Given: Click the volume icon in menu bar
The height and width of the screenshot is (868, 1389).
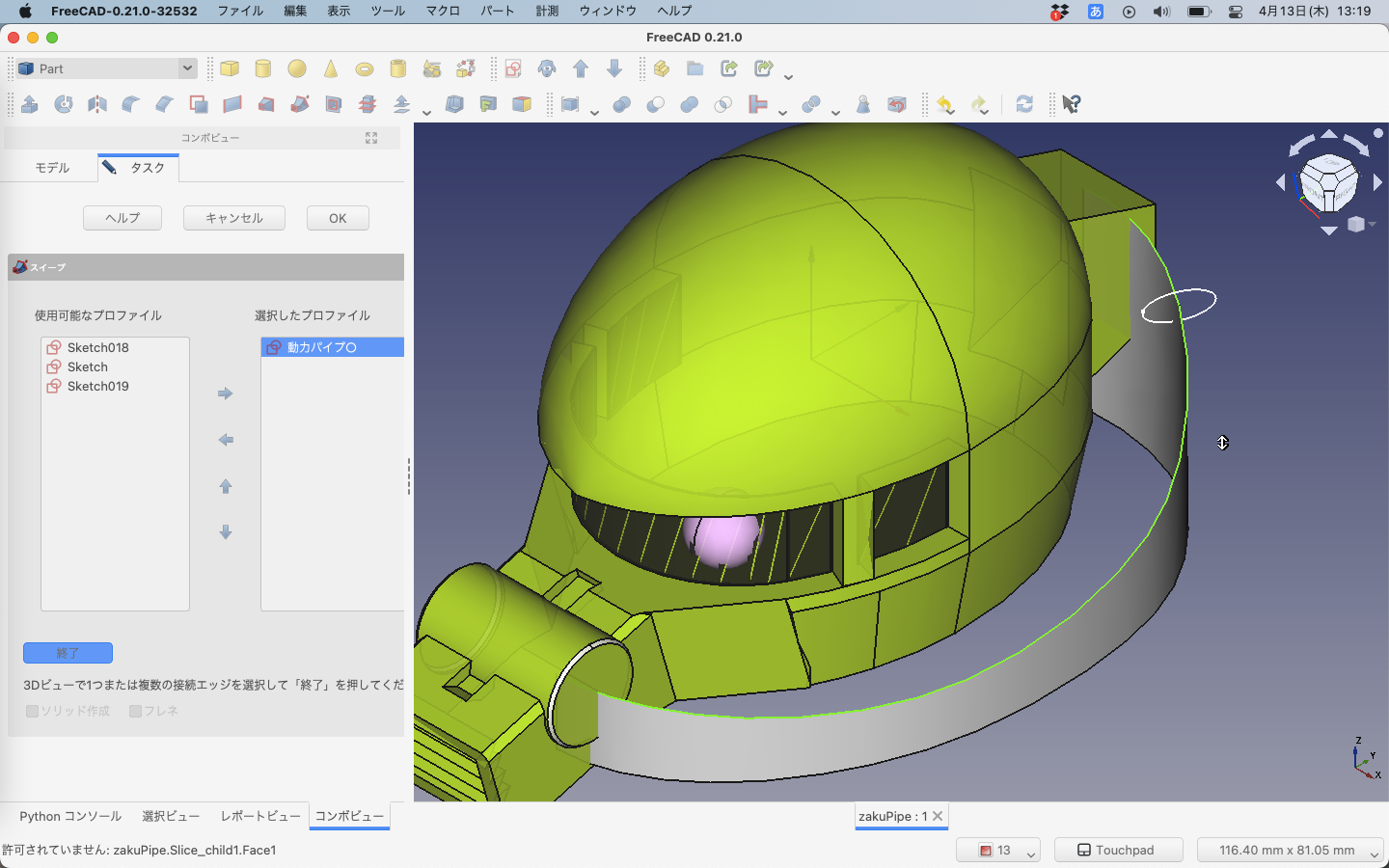Looking at the screenshot, I should click(x=1161, y=11).
